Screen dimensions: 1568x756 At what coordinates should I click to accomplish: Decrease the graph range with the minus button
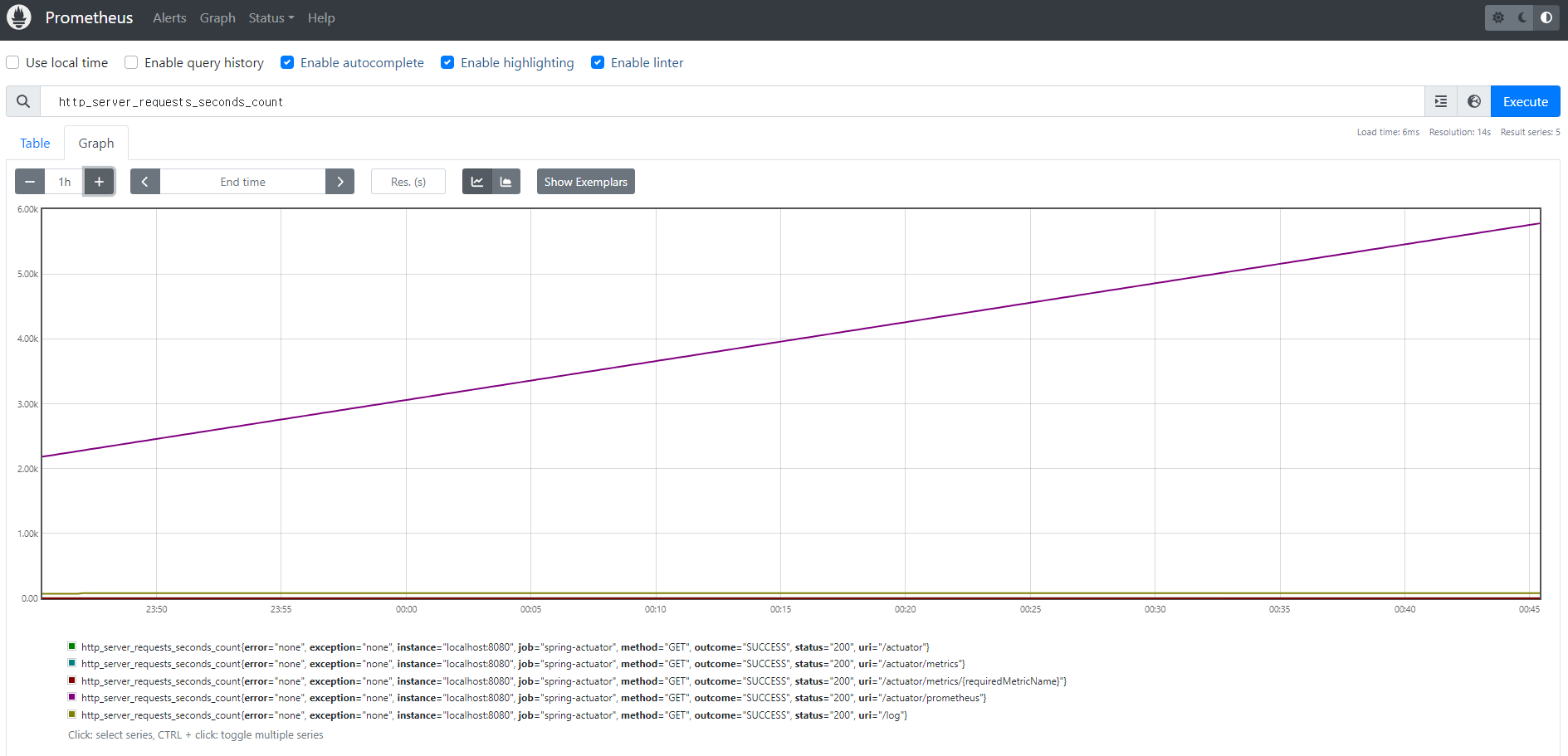point(30,182)
